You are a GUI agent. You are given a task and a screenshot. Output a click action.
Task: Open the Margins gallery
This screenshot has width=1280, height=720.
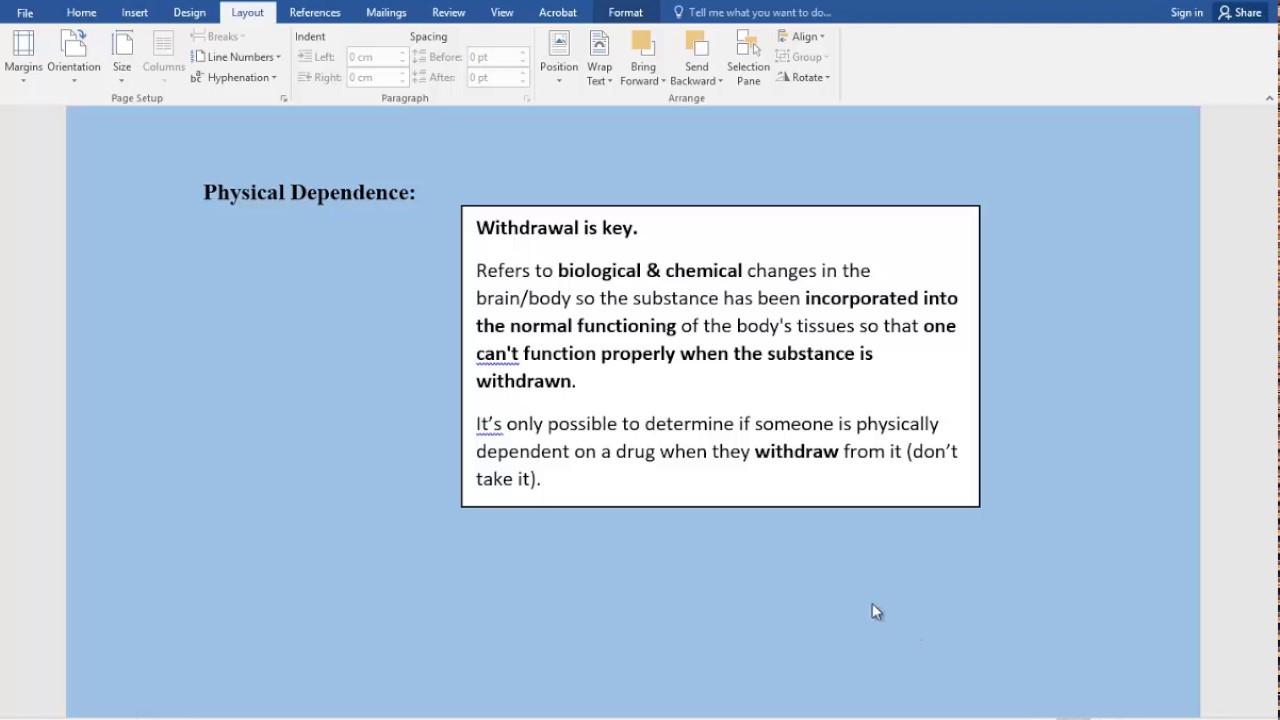tap(23, 57)
